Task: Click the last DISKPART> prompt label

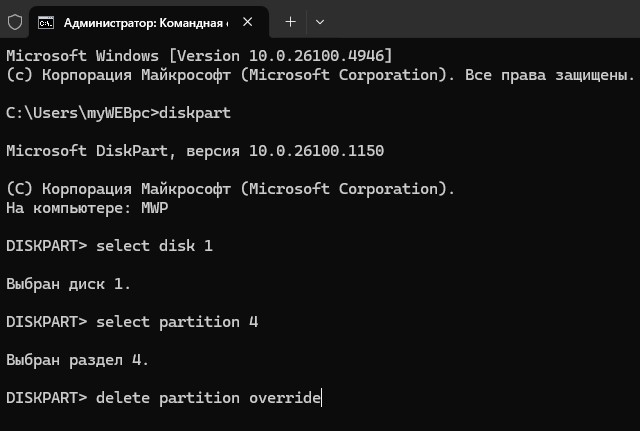Action: 47,398
